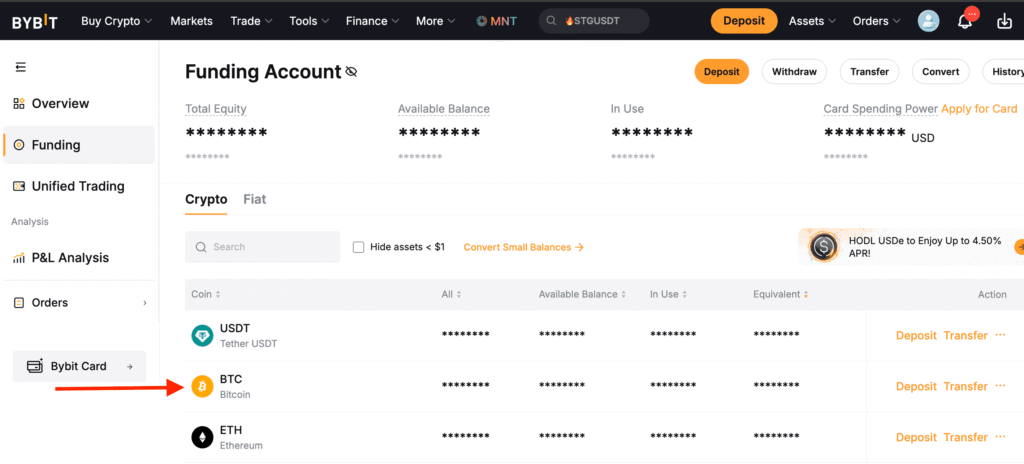The image size is (1024, 464).
Task: Toggle balance visibility eye icon
Action: (x=351, y=72)
